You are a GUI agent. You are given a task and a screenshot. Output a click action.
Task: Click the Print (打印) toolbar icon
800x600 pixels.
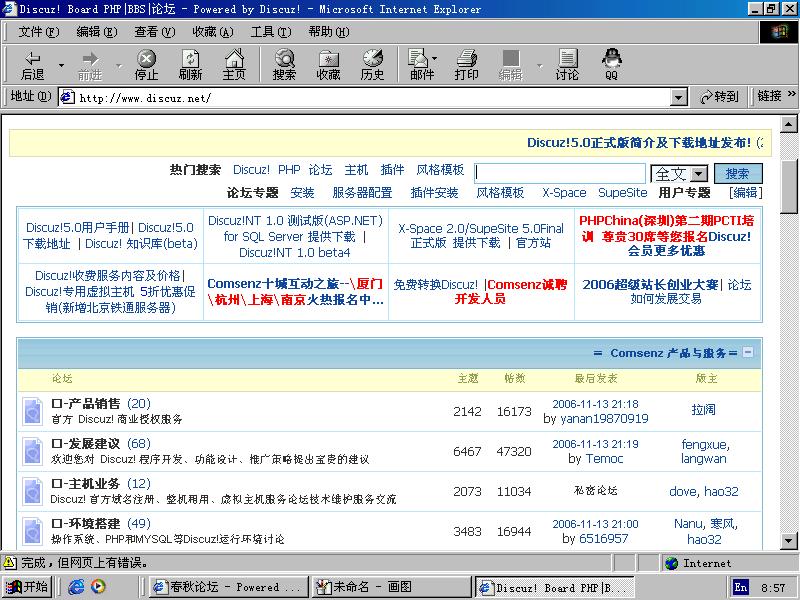pos(466,65)
